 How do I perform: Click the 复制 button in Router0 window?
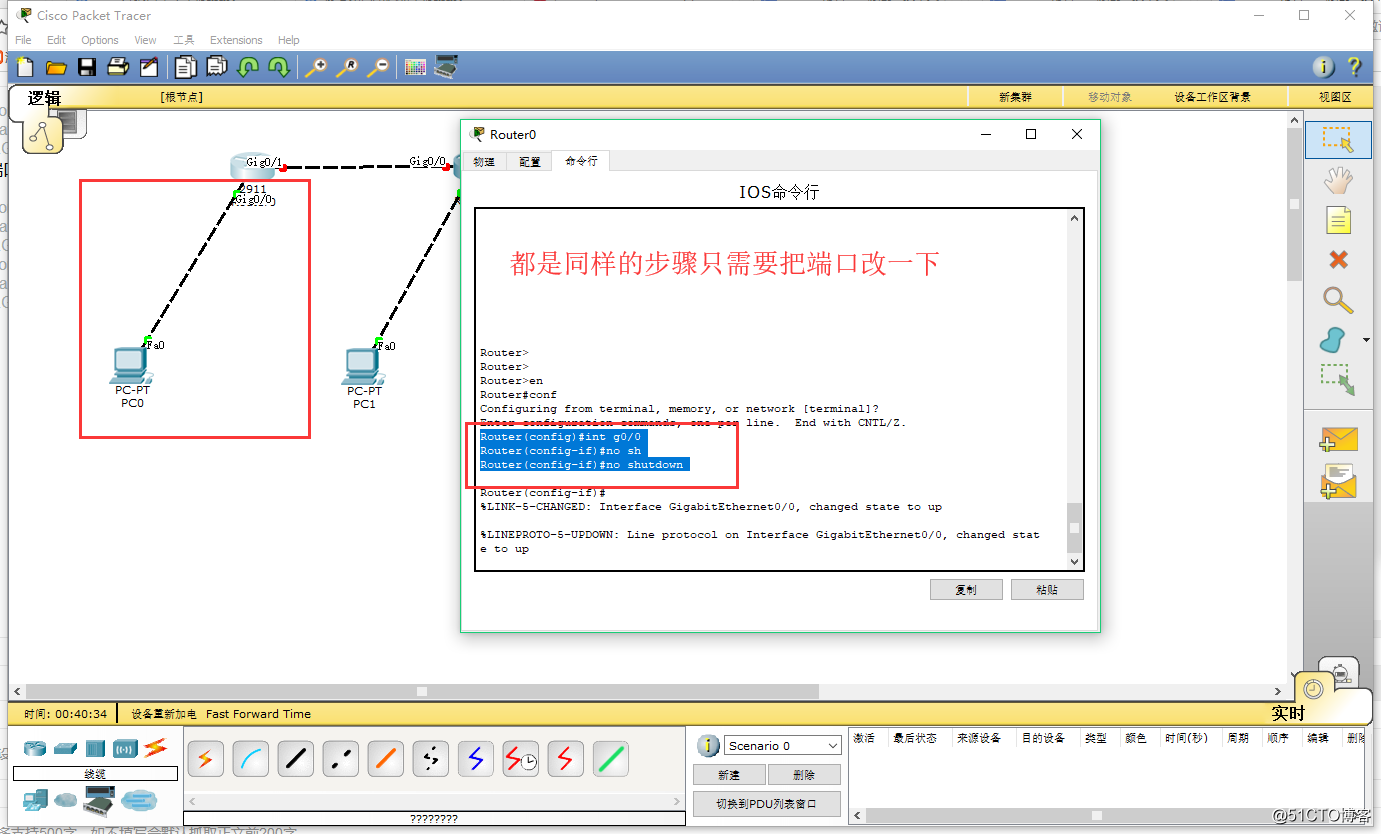[966, 589]
